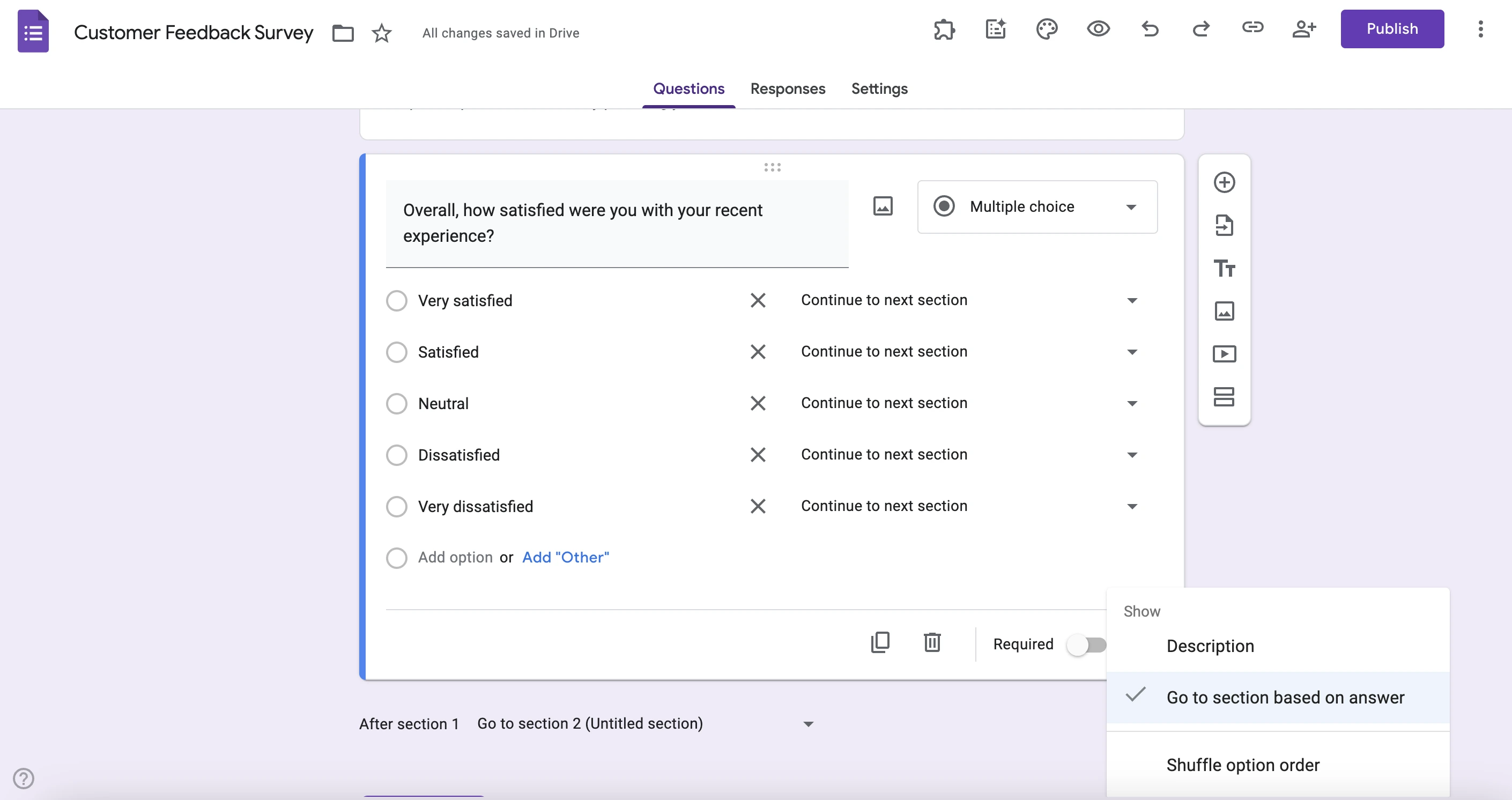Open the theme customization palette
Viewport: 1512px width, 800px height.
pyautogui.click(x=1047, y=29)
